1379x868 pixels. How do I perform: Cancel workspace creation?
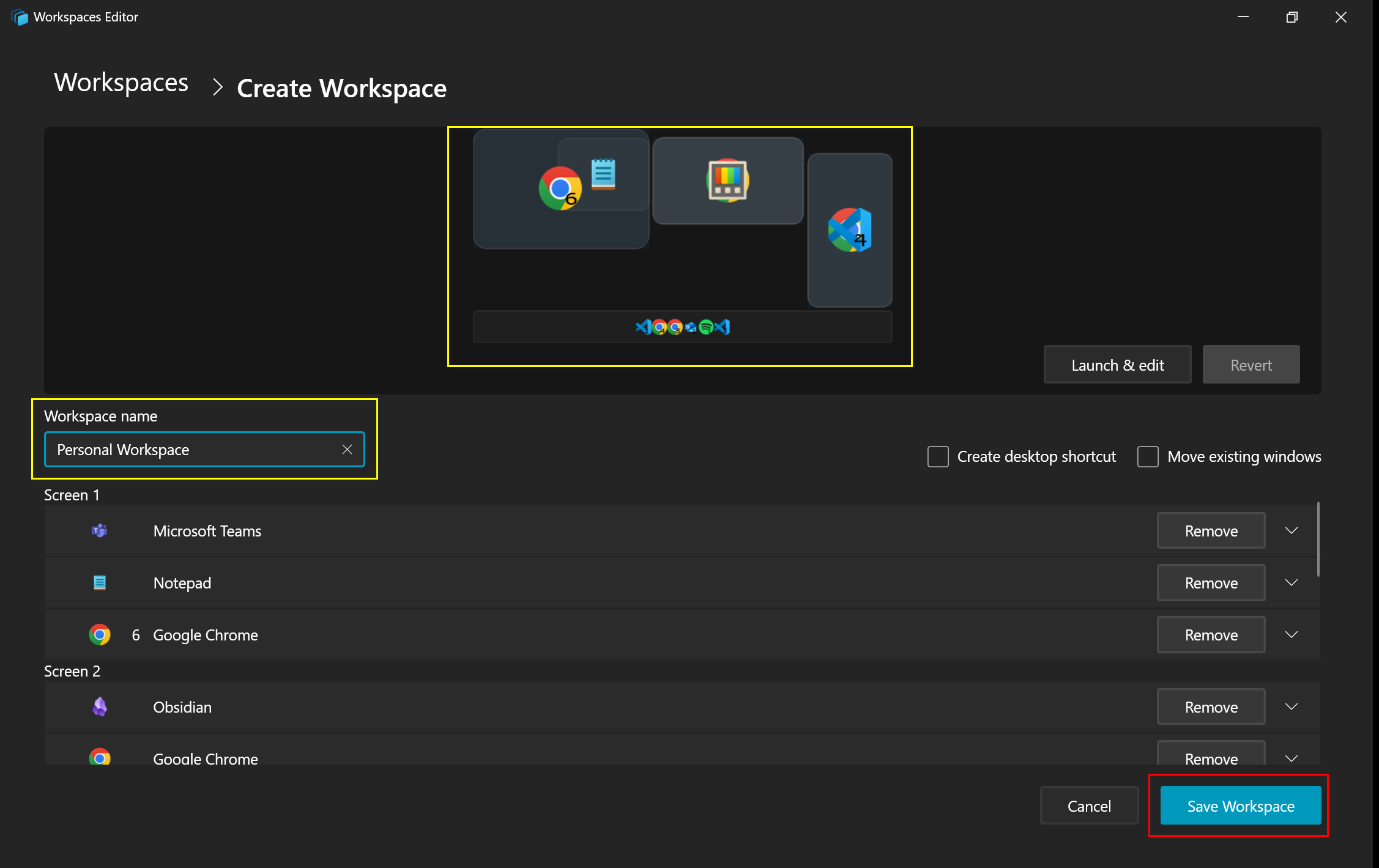(x=1090, y=806)
